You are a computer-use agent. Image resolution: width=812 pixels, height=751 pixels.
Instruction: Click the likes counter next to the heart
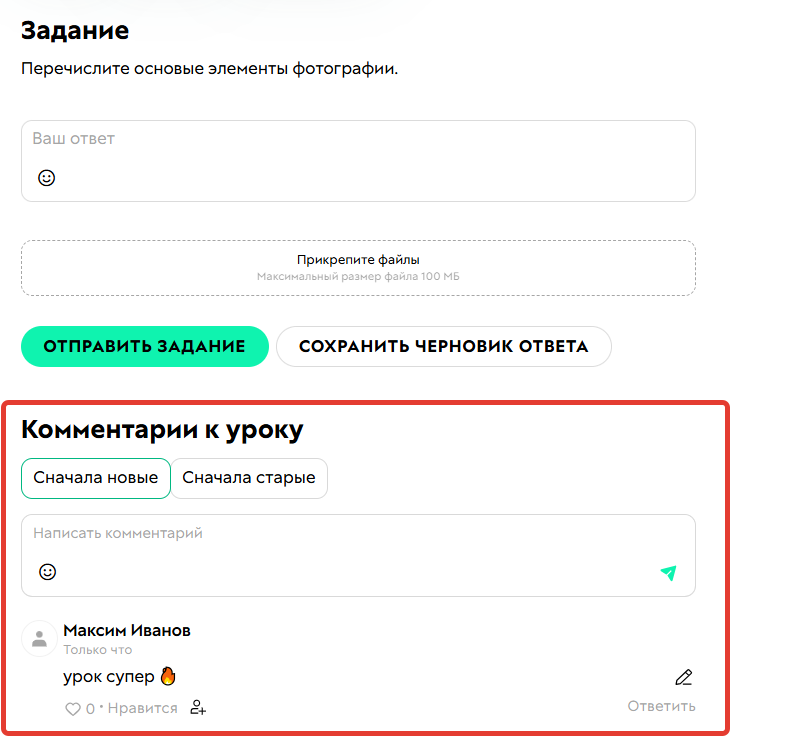[92, 707]
